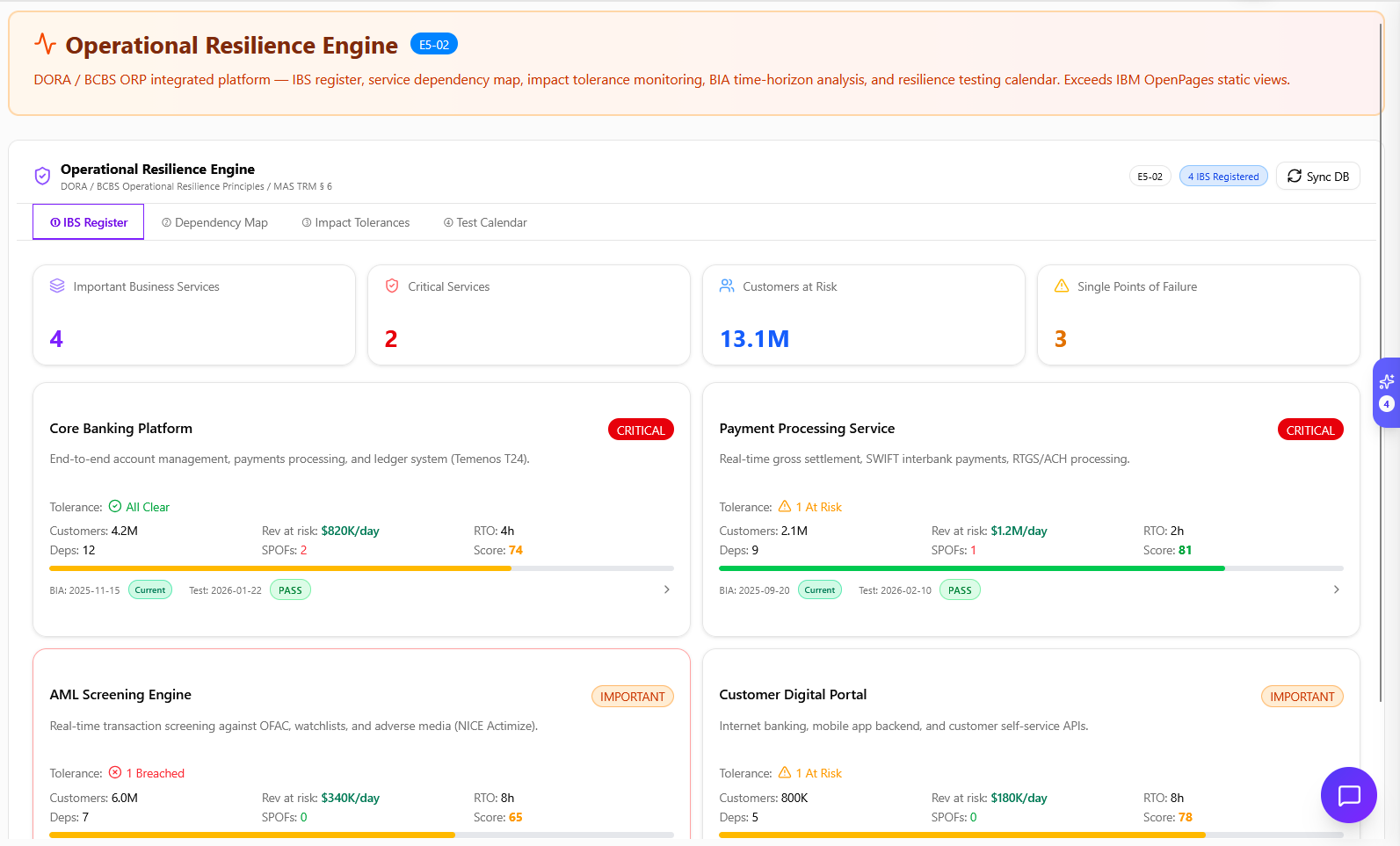This screenshot has width=1400, height=846.
Task: Click the breached X icon on AML Screening
Action: point(115,773)
